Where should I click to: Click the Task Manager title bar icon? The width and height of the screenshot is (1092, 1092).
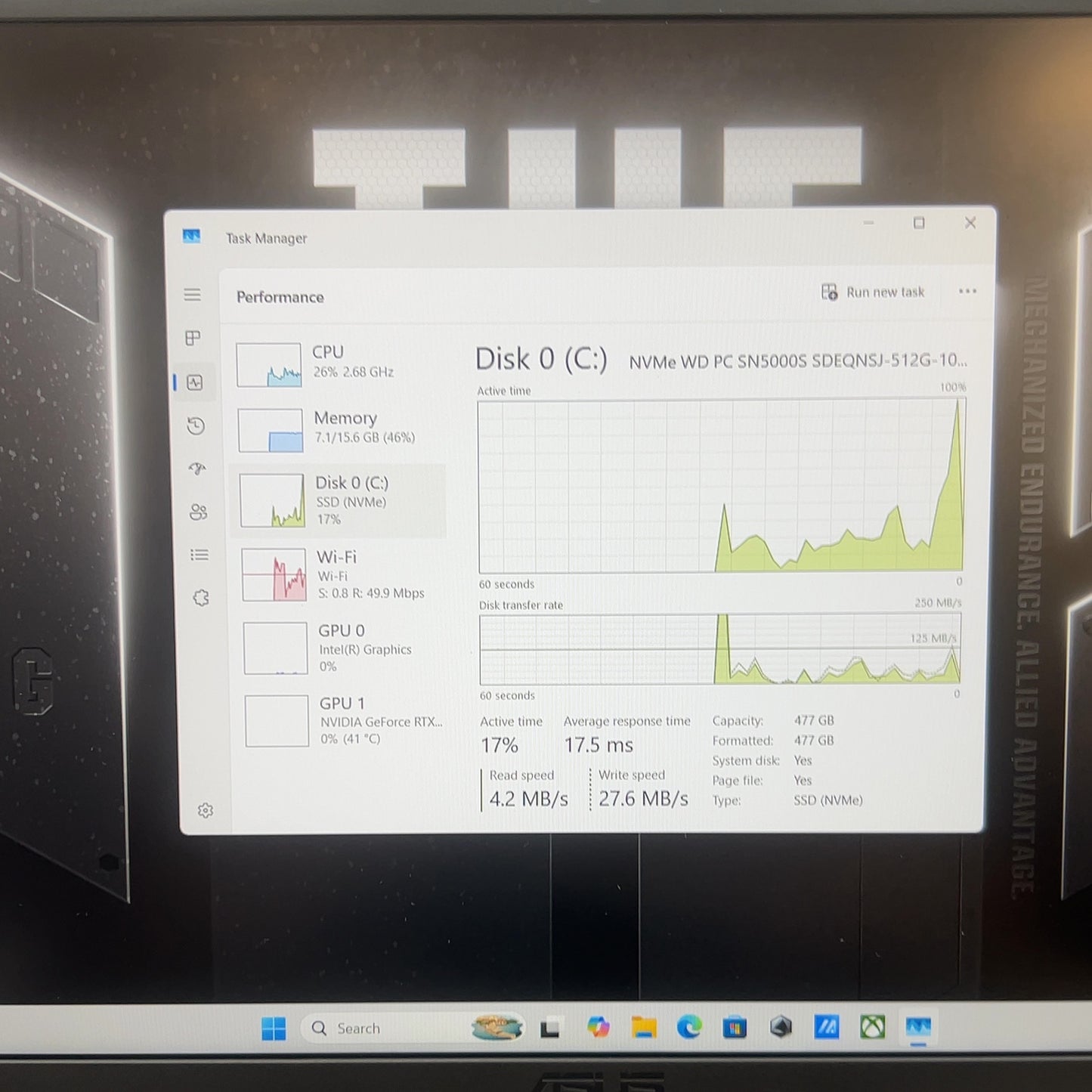click(192, 237)
